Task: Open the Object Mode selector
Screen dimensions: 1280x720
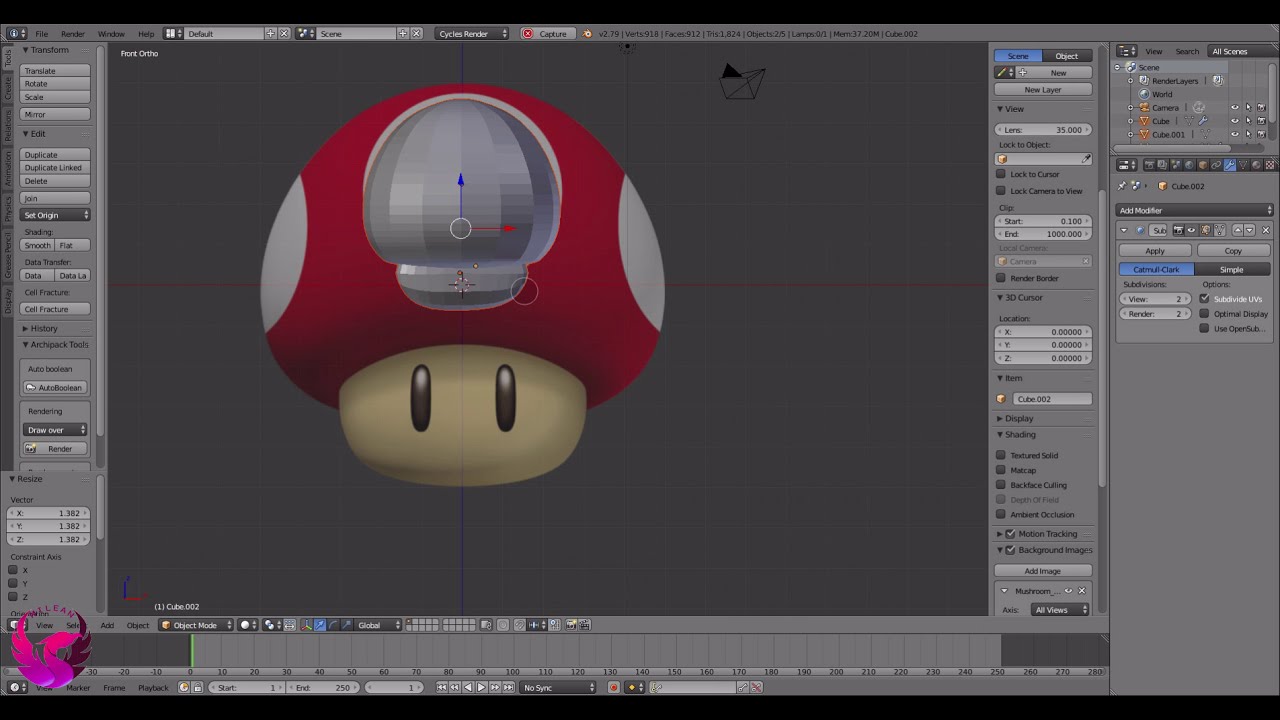Action: click(x=196, y=625)
